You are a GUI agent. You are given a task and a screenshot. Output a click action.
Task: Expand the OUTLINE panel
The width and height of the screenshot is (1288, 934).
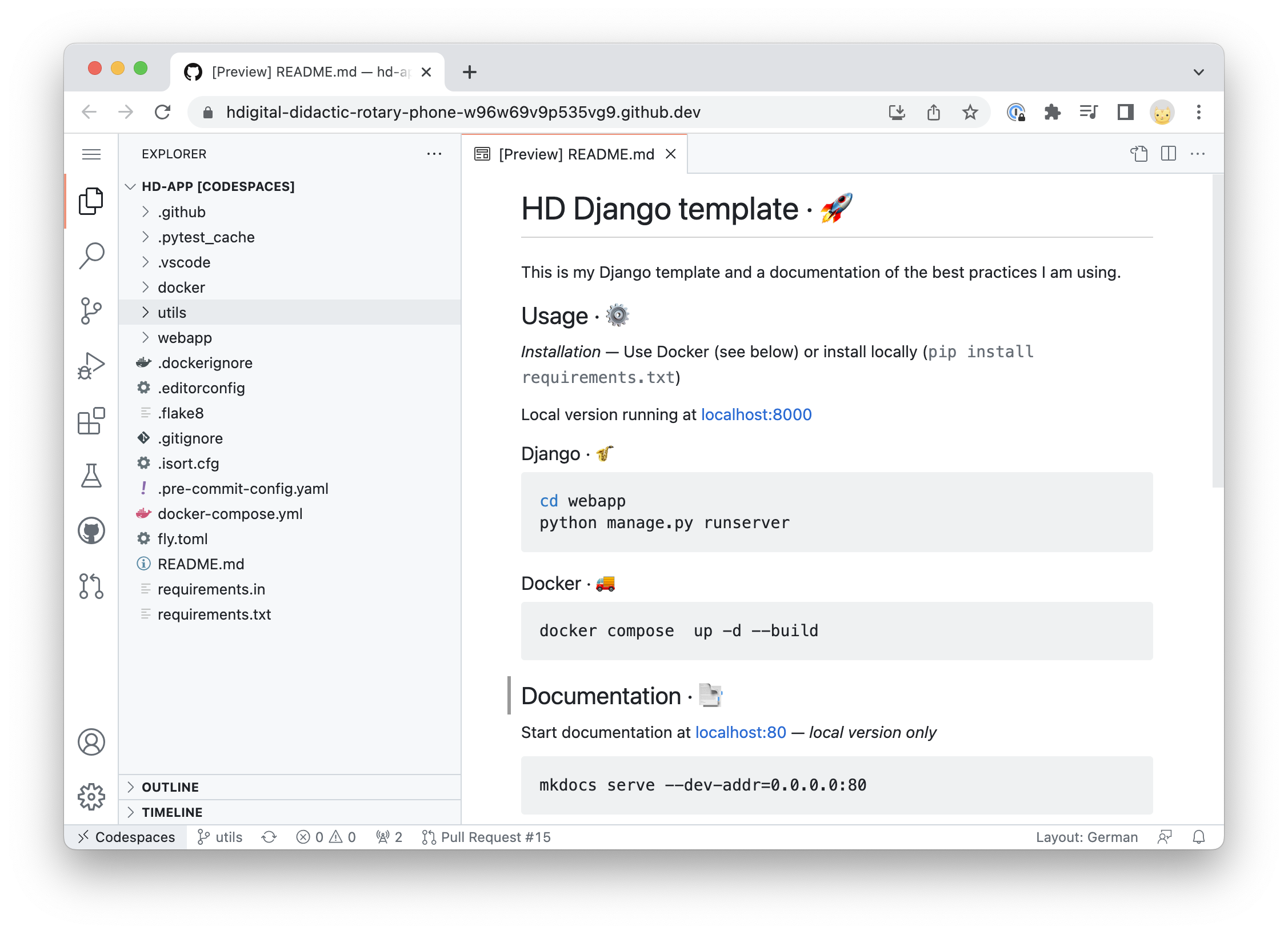[290, 787]
